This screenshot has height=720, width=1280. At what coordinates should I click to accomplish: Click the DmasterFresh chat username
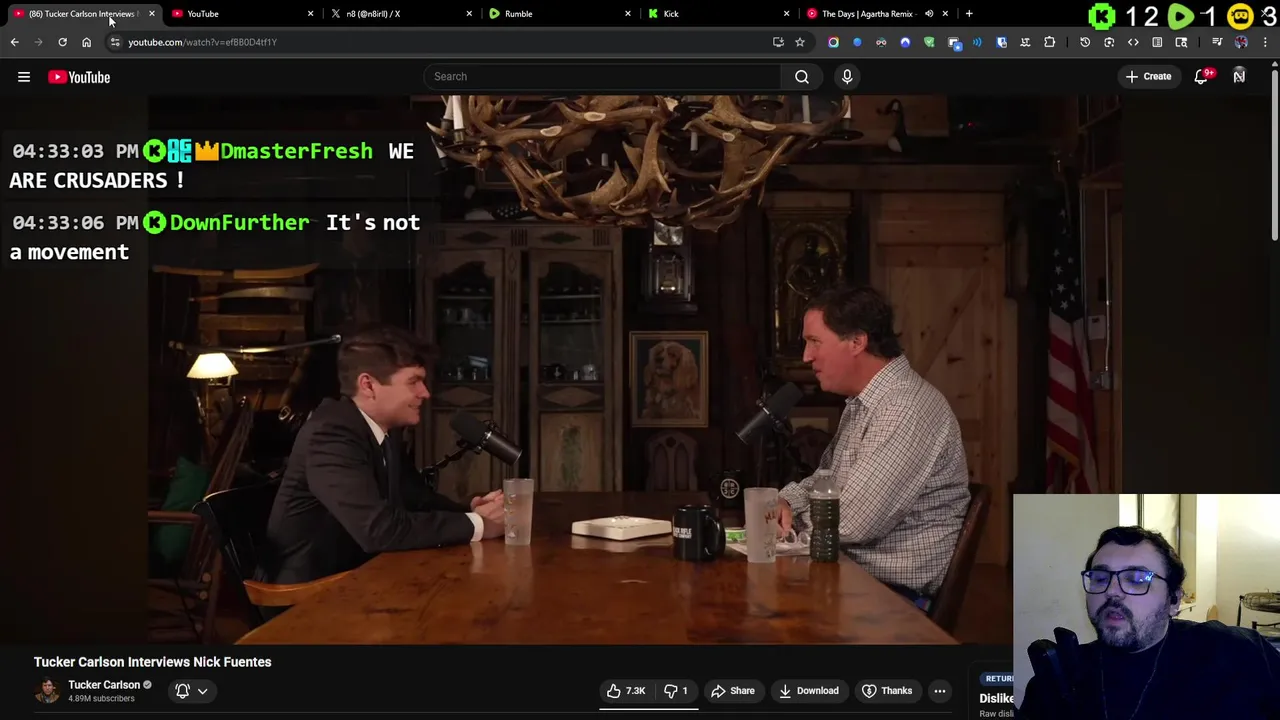pos(296,151)
